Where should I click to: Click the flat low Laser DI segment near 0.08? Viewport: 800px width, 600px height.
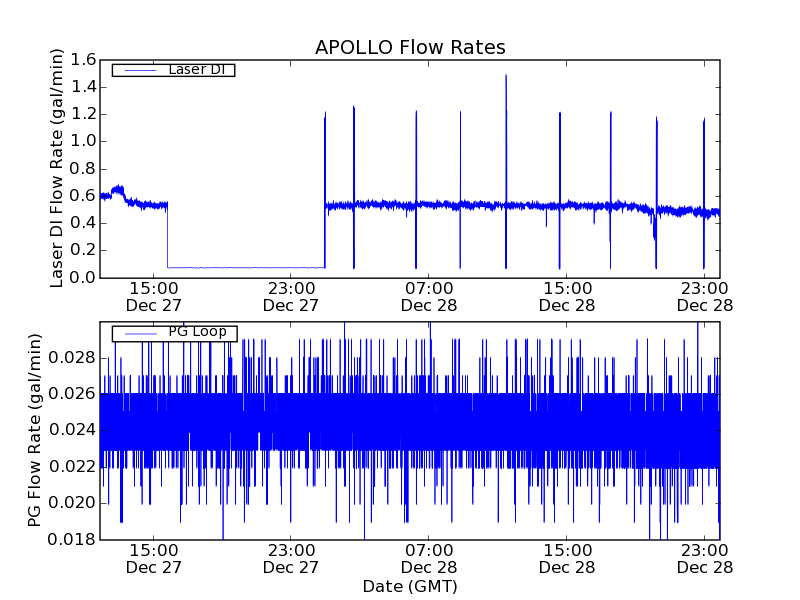(x=246, y=267)
